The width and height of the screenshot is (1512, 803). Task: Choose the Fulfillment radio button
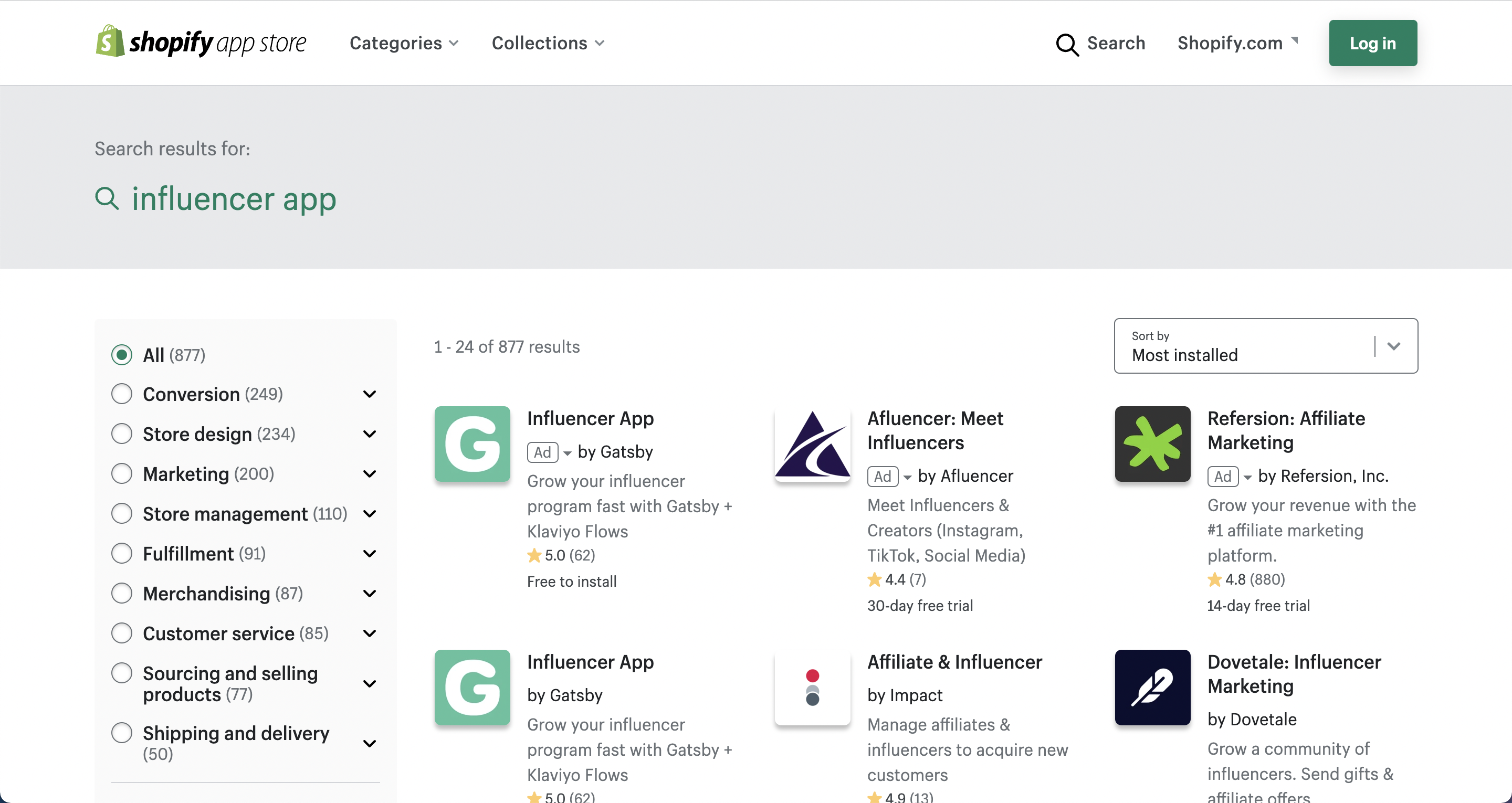click(x=121, y=554)
